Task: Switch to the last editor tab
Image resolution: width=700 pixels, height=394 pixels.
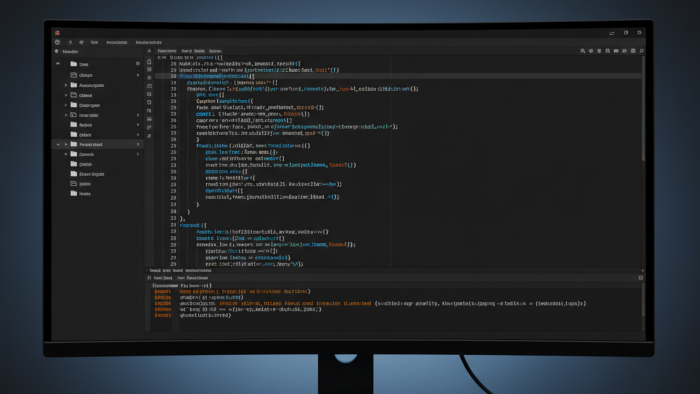Action: tap(215, 51)
